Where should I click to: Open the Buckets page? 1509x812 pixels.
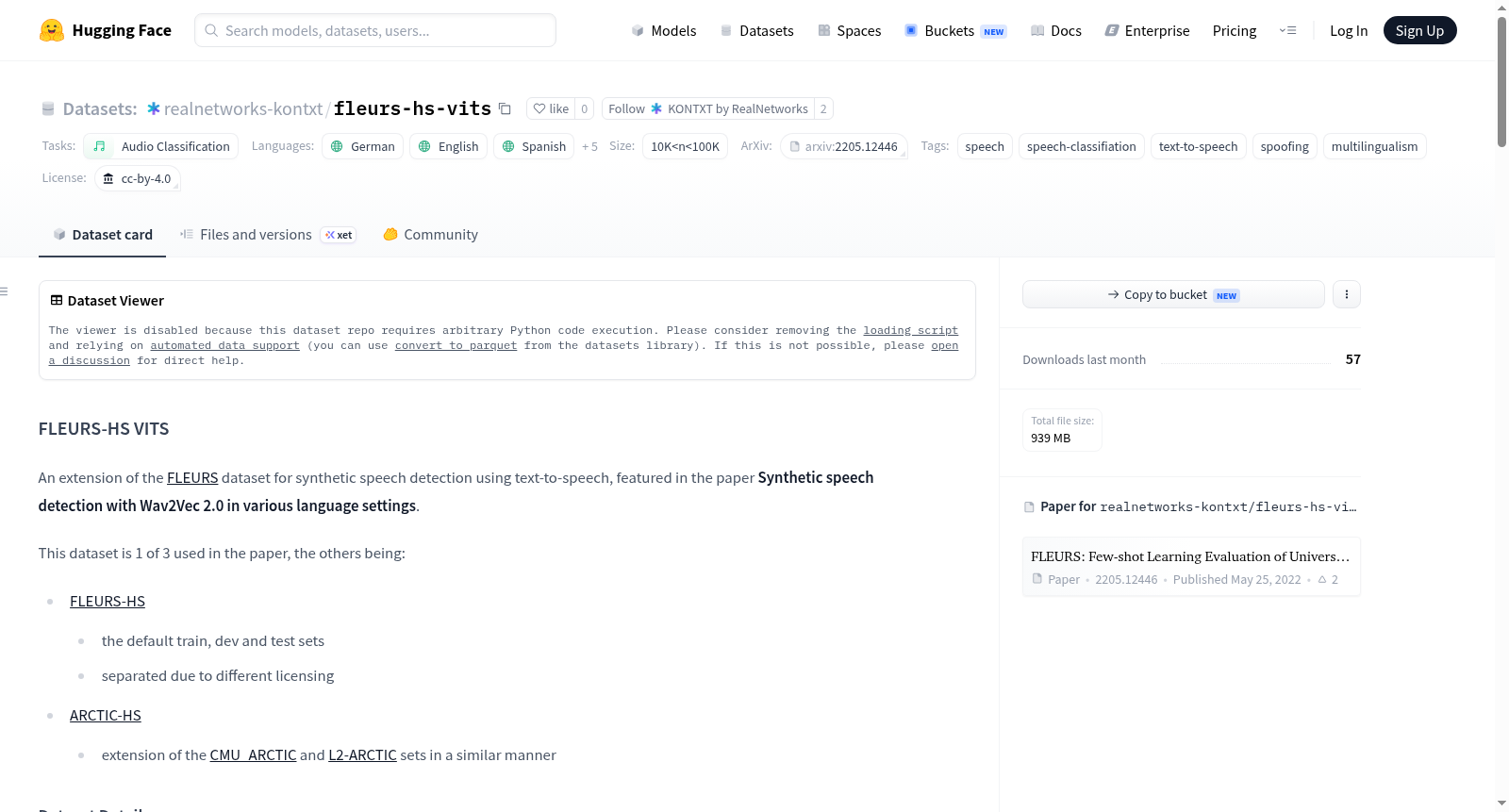pyautogui.click(x=955, y=30)
